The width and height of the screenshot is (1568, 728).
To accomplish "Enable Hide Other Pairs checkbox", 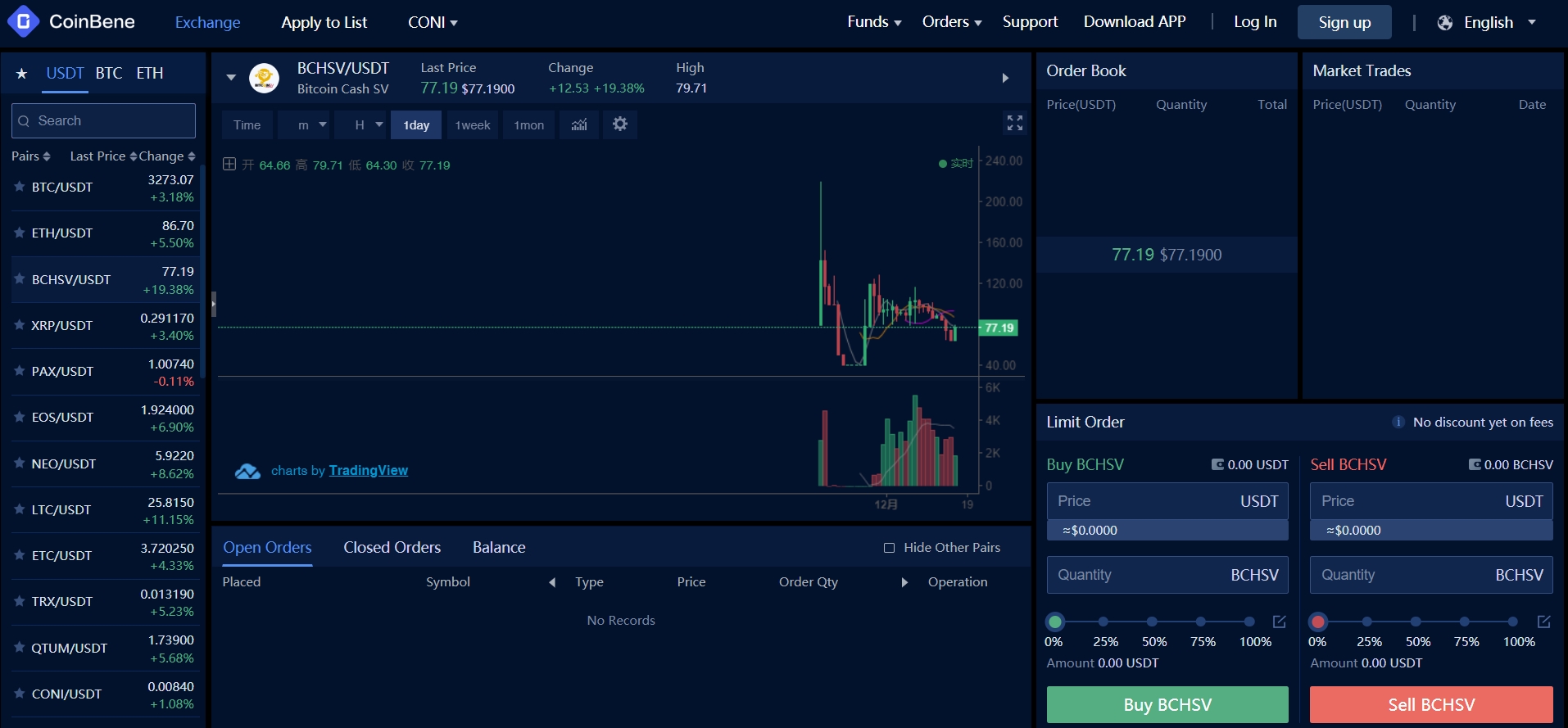I will coord(889,548).
